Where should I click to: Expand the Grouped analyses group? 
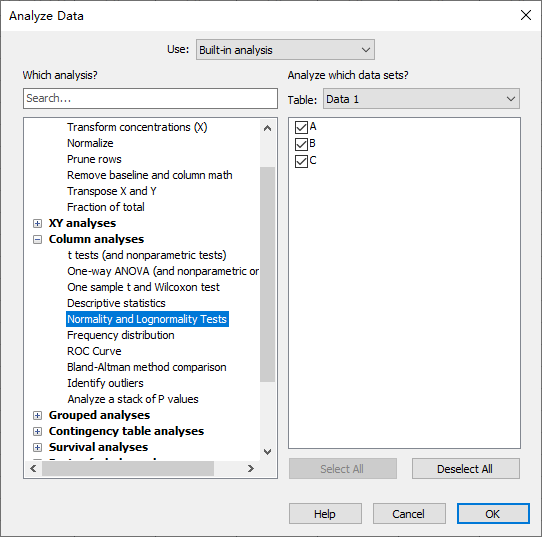coord(37,415)
